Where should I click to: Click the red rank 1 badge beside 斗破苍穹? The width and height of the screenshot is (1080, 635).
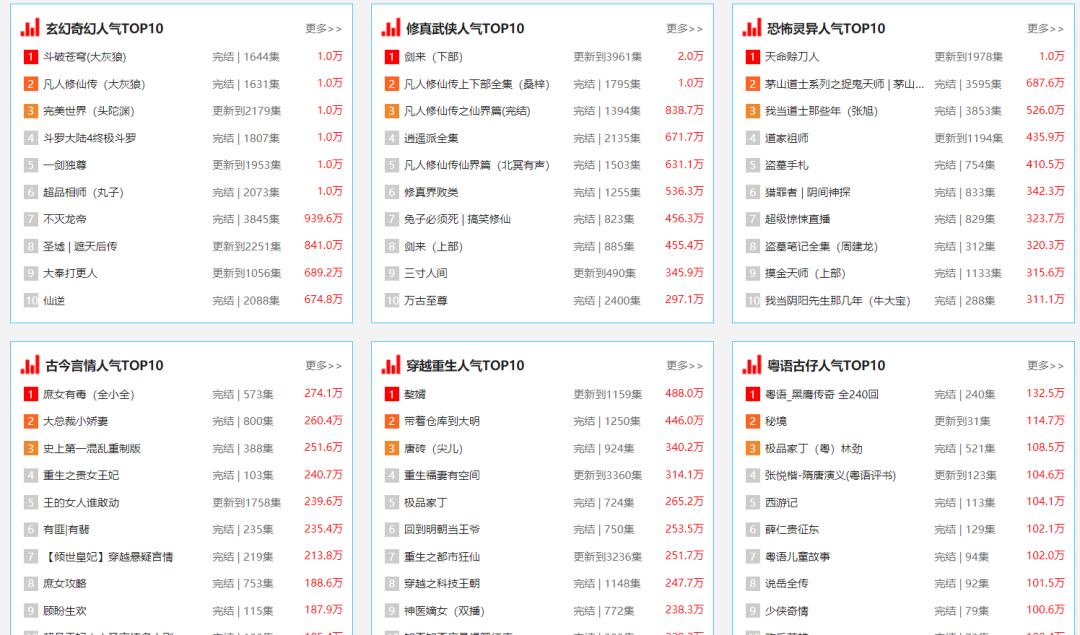[30, 57]
